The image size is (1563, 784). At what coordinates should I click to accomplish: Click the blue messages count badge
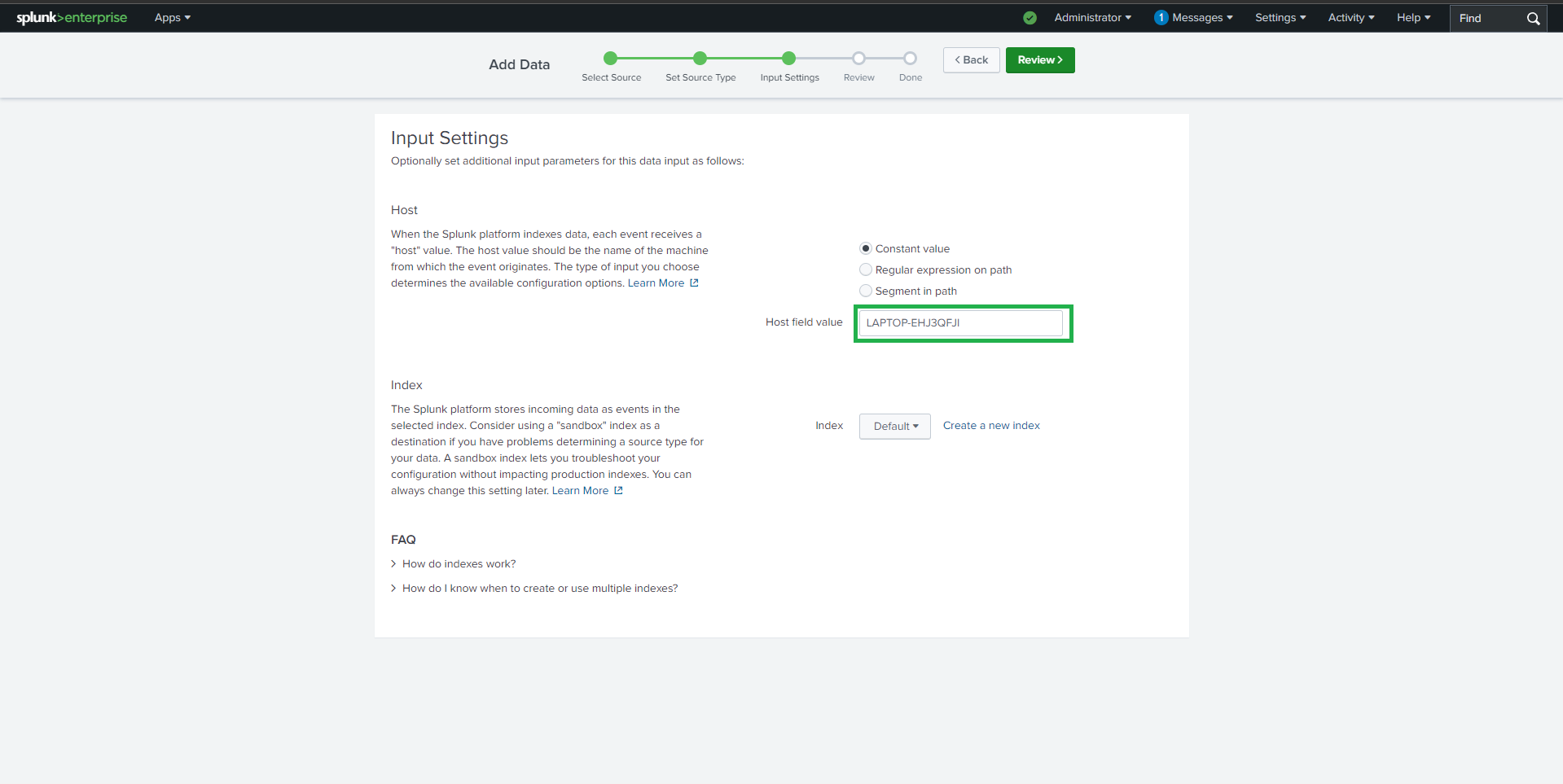point(1161,18)
